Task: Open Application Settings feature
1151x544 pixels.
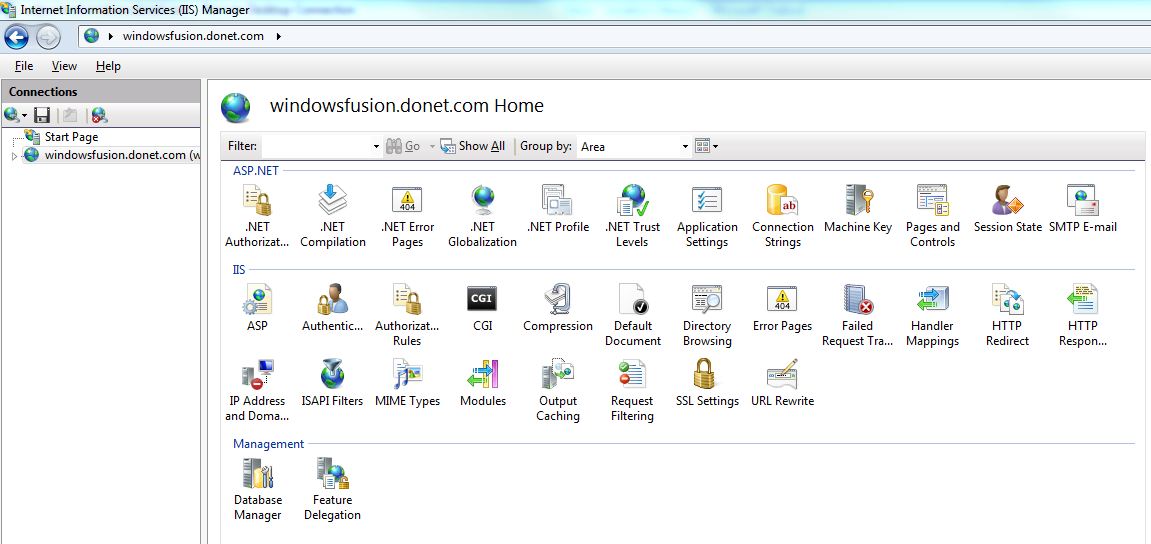Action: click(707, 215)
